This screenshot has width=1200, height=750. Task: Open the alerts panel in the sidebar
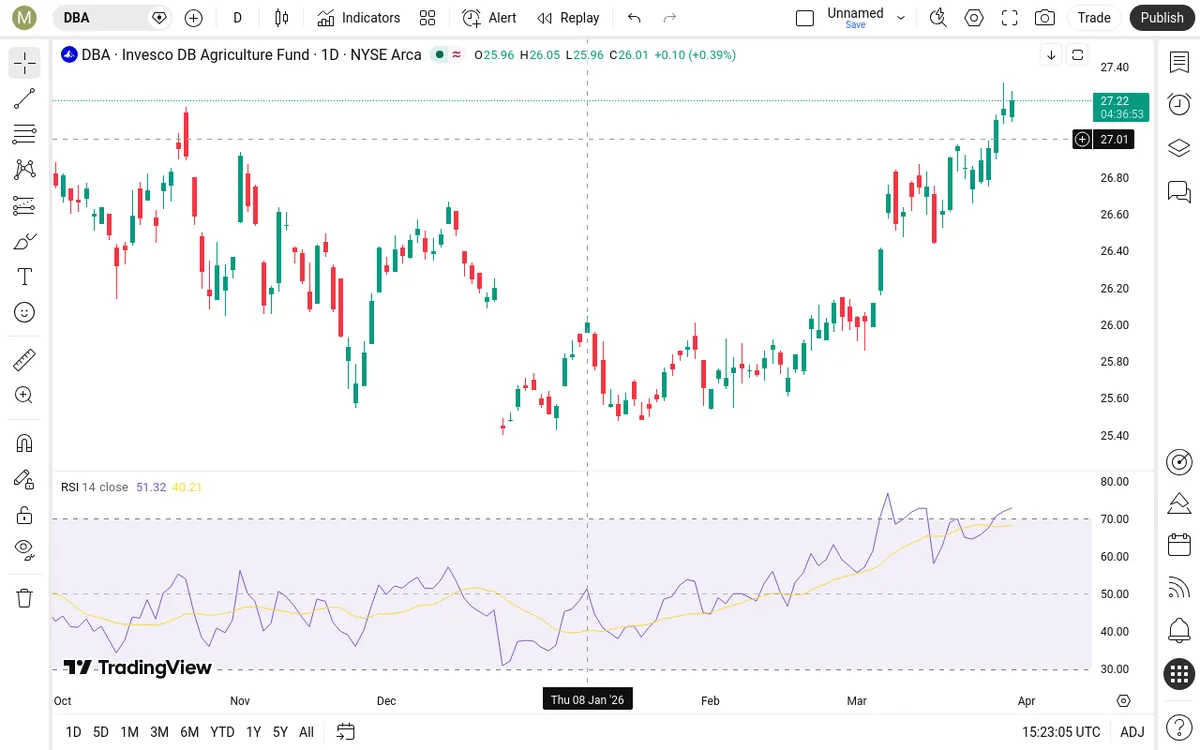click(x=1179, y=105)
